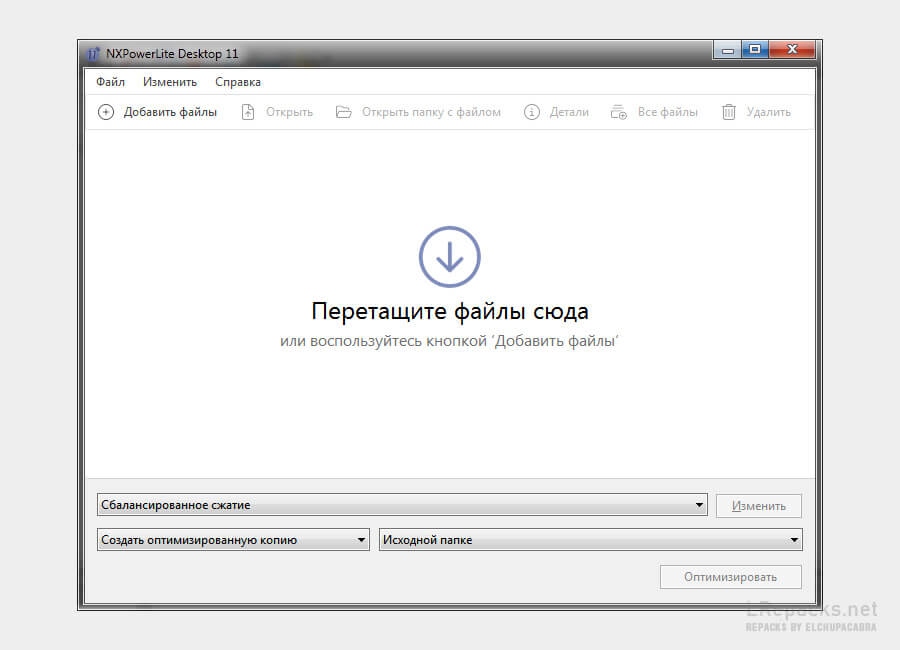Click the Перетащите файлы сюда drop area text

click(x=449, y=311)
